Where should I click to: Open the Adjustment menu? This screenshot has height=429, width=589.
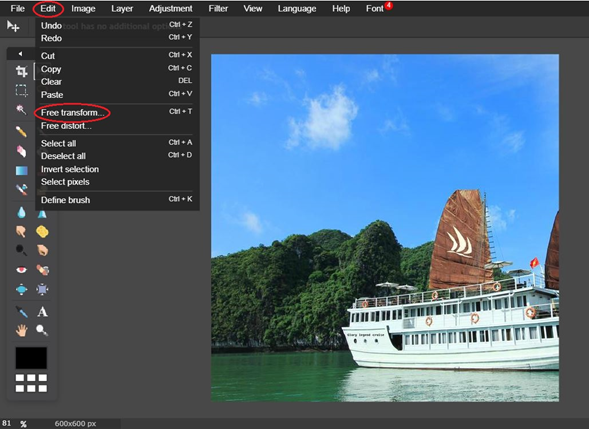click(171, 8)
